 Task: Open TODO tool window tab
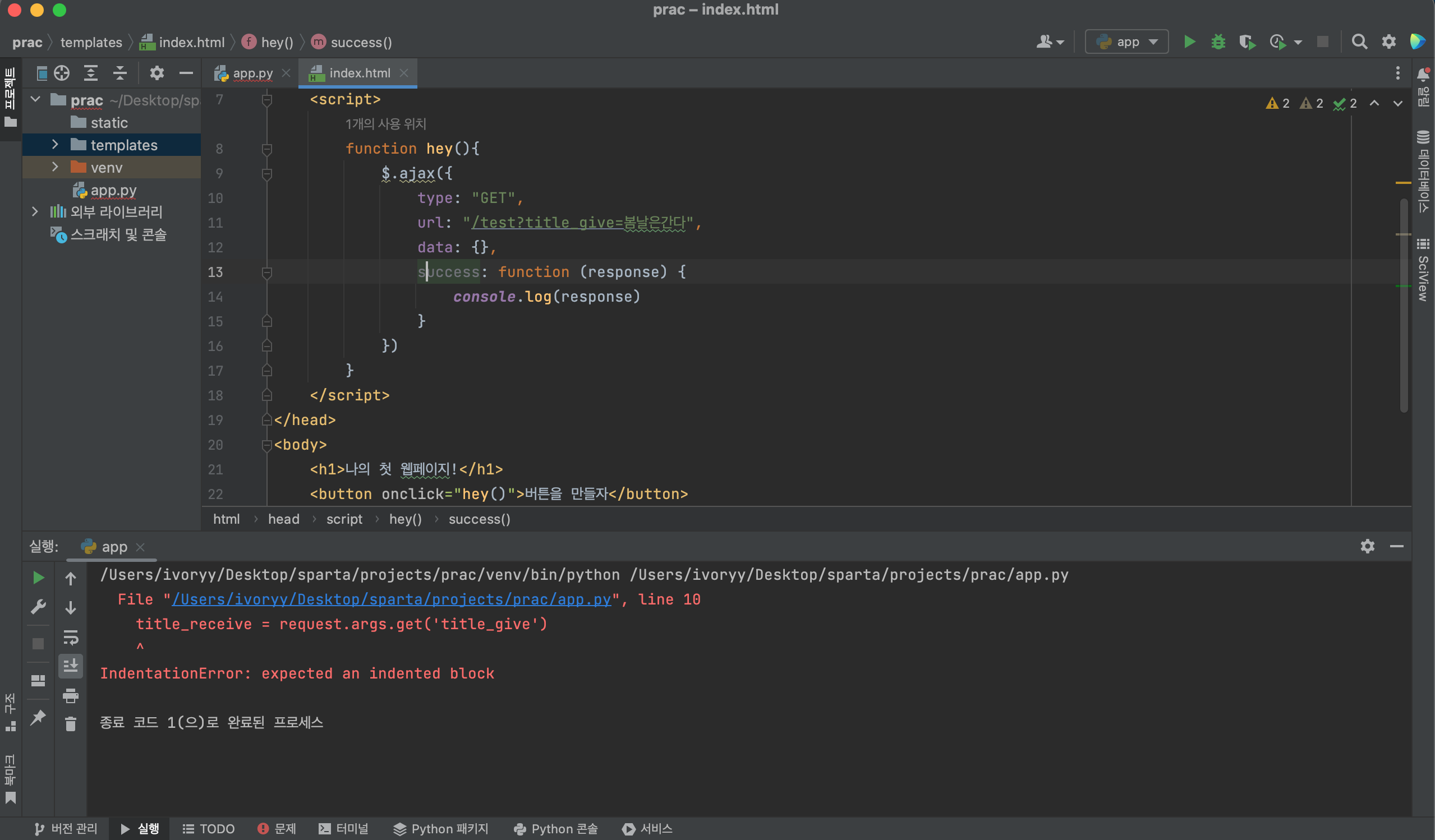(209, 829)
